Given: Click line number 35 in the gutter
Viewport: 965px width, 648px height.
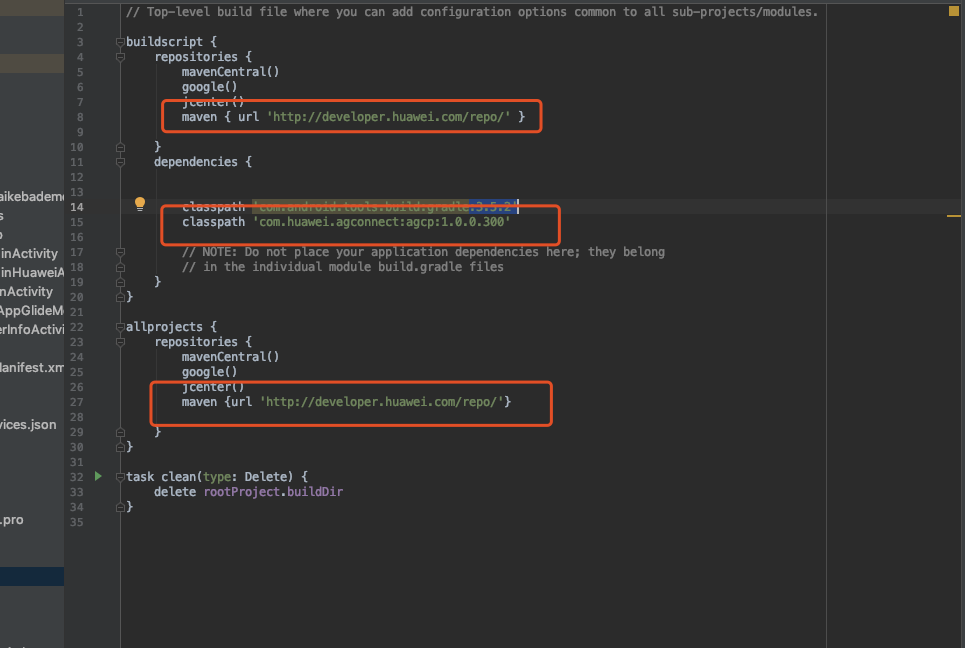Looking at the screenshot, I should pyautogui.click(x=76, y=522).
